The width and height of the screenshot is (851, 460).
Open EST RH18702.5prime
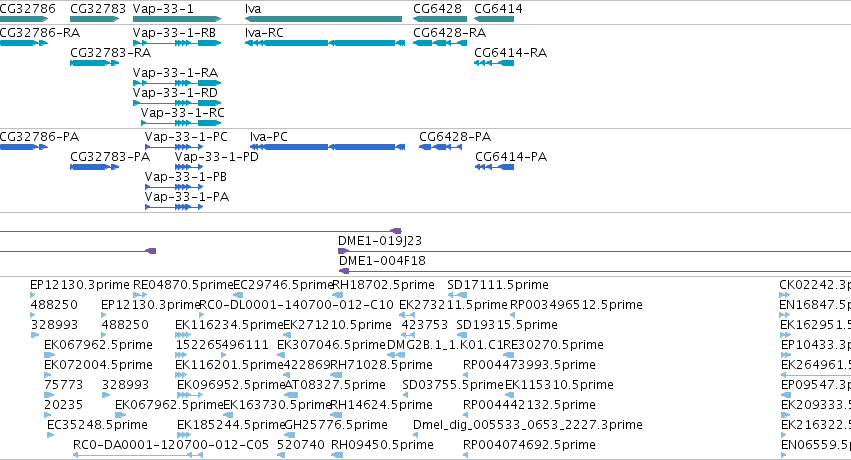pyautogui.click(x=383, y=285)
